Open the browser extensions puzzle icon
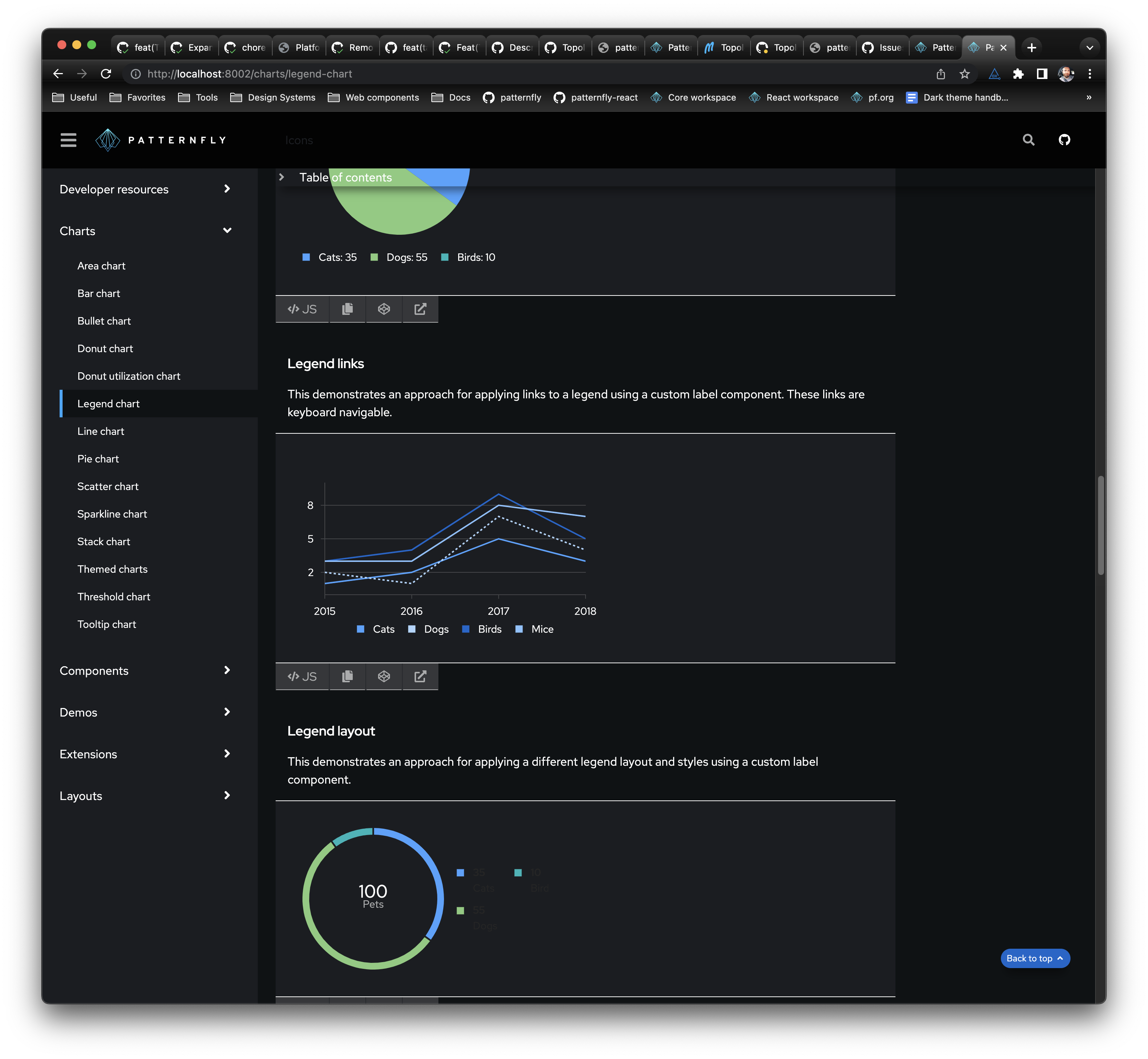The height and width of the screenshot is (1059, 1148). (1018, 74)
